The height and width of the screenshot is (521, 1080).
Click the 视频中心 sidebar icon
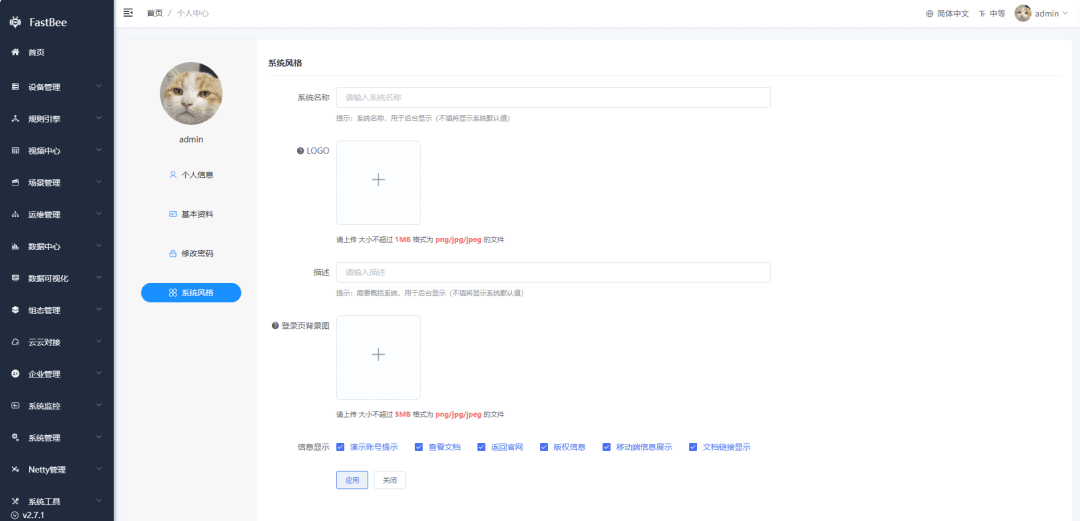[x=15, y=150]
